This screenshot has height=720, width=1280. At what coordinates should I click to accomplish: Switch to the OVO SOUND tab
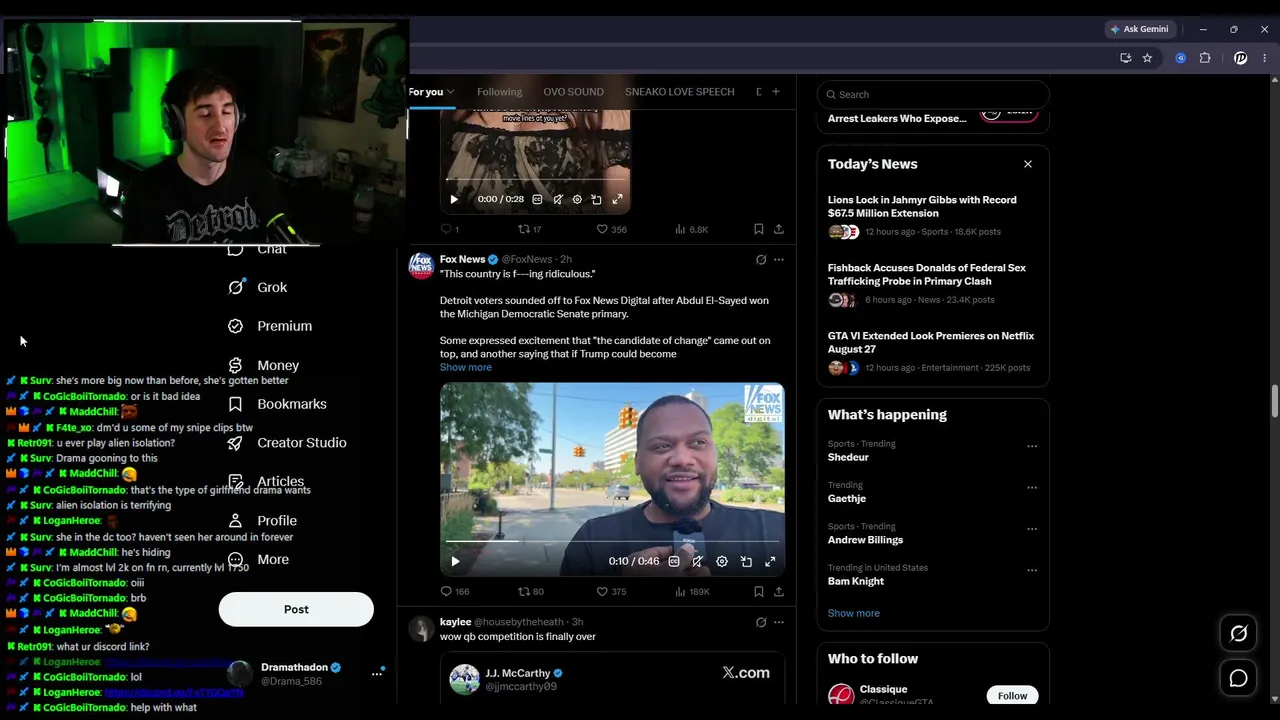[x=573, y=92]
